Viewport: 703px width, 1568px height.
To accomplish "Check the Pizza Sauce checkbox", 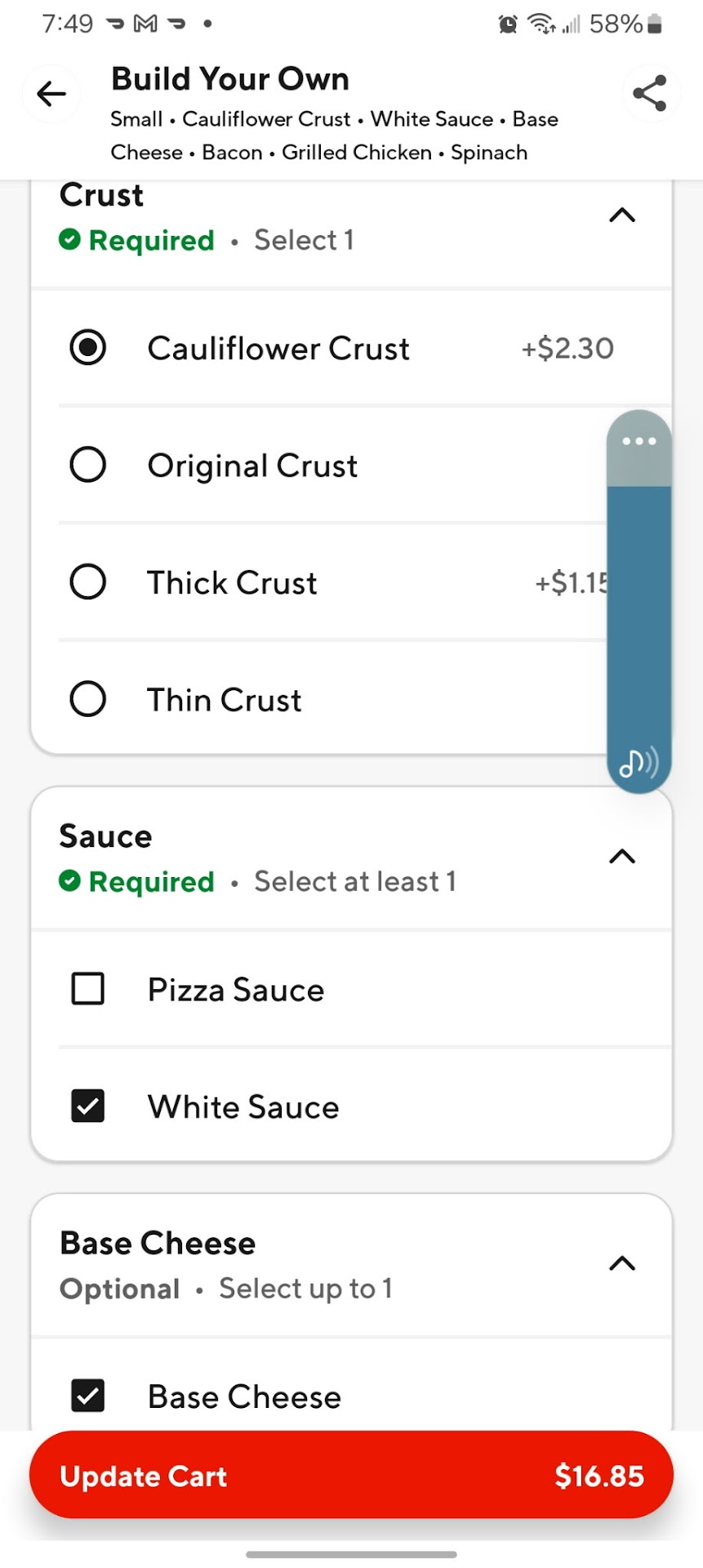I will pos(88,989).
